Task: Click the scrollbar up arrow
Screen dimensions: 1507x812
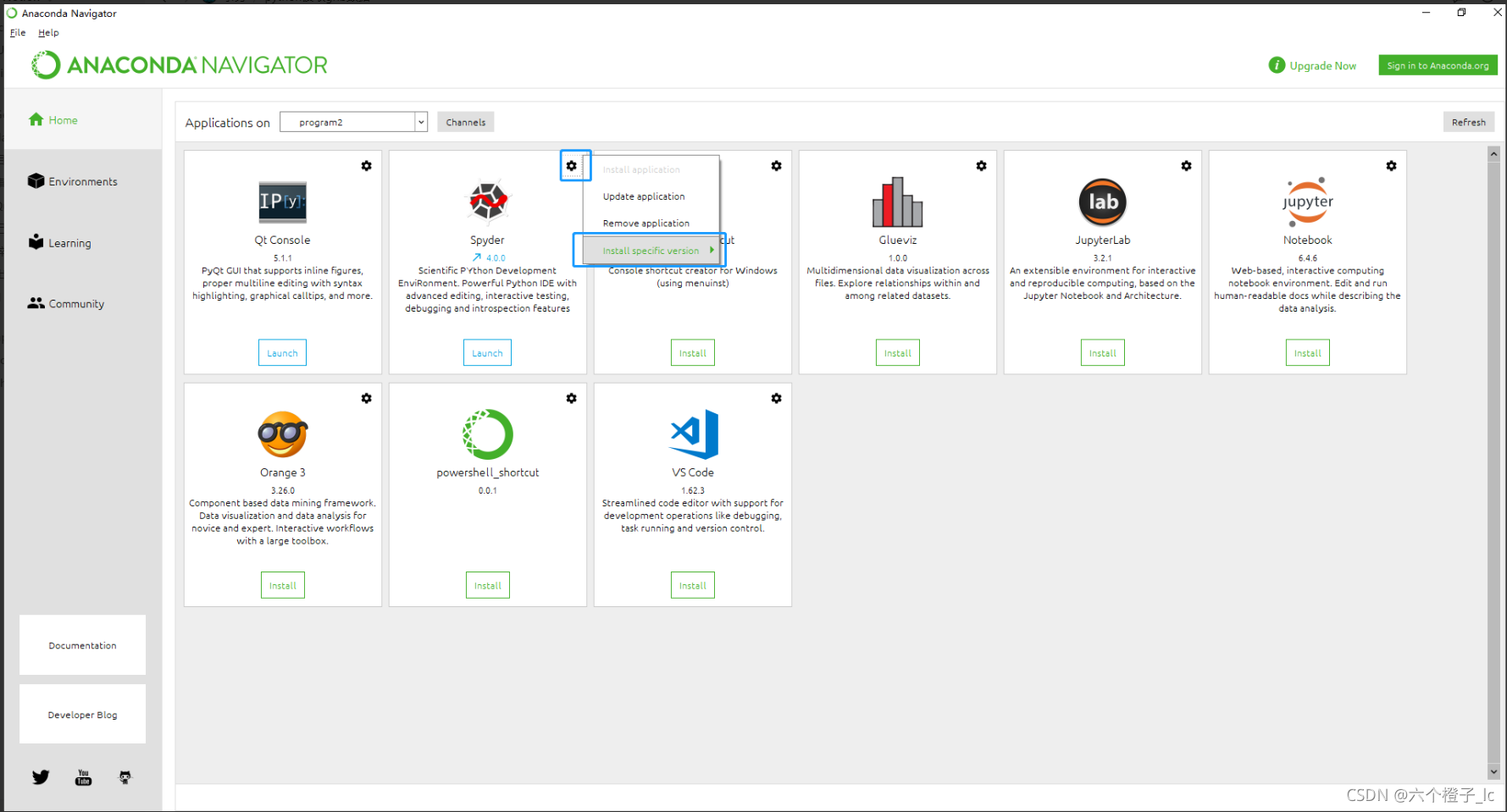Action: click(1493, 153)
